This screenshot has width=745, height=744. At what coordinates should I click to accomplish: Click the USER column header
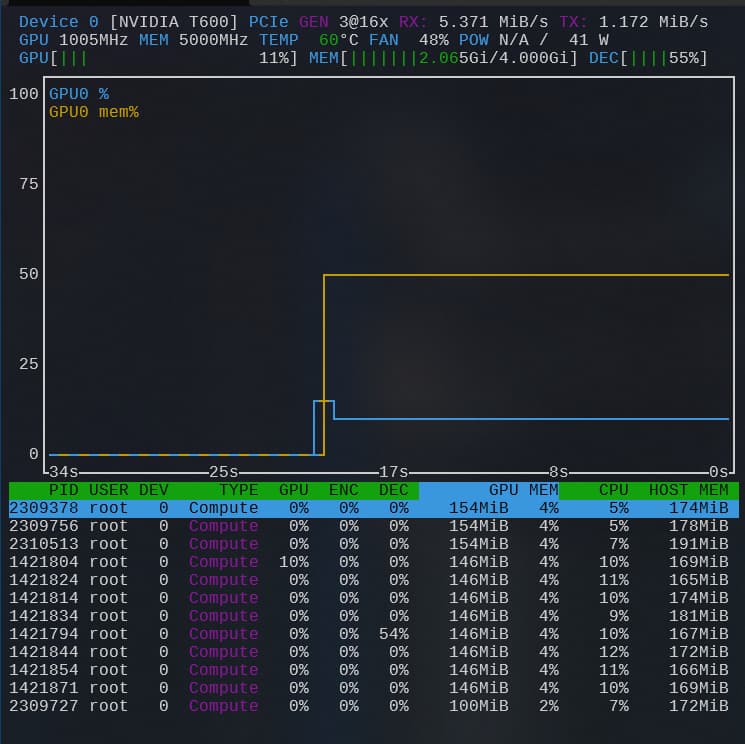(108, 490)
